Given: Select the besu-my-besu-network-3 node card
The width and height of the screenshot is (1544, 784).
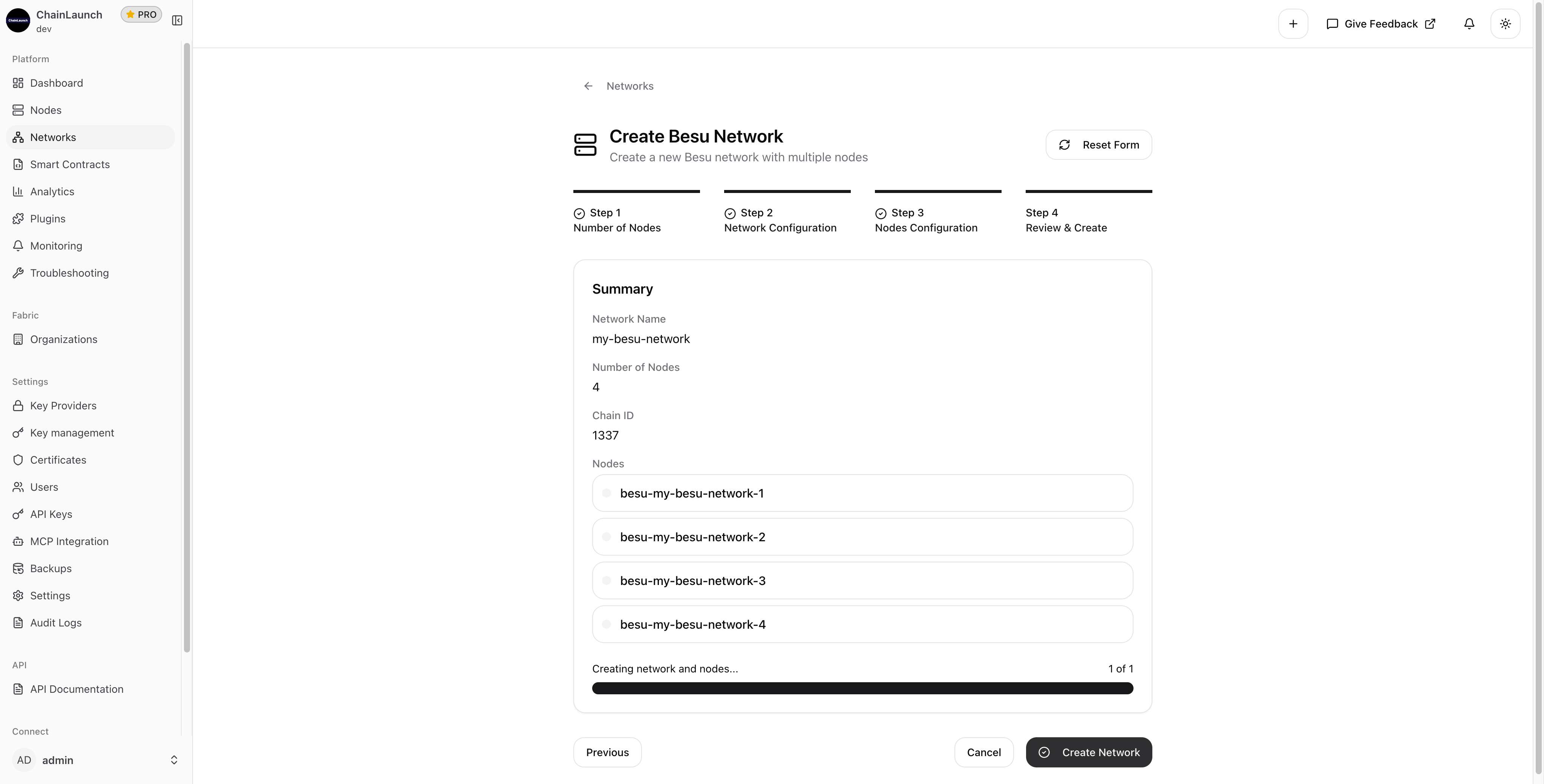Looking at the screenshot, I should (x=862, y=580).
